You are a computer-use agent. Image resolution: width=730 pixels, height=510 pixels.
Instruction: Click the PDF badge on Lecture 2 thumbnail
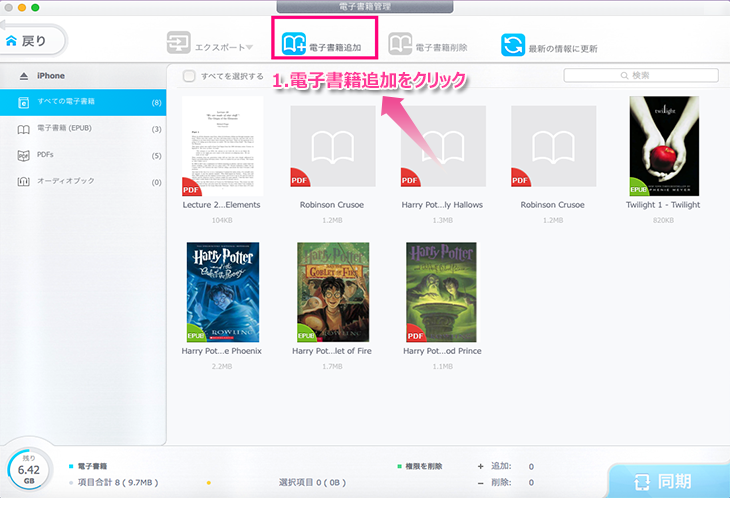click(190, 189)
